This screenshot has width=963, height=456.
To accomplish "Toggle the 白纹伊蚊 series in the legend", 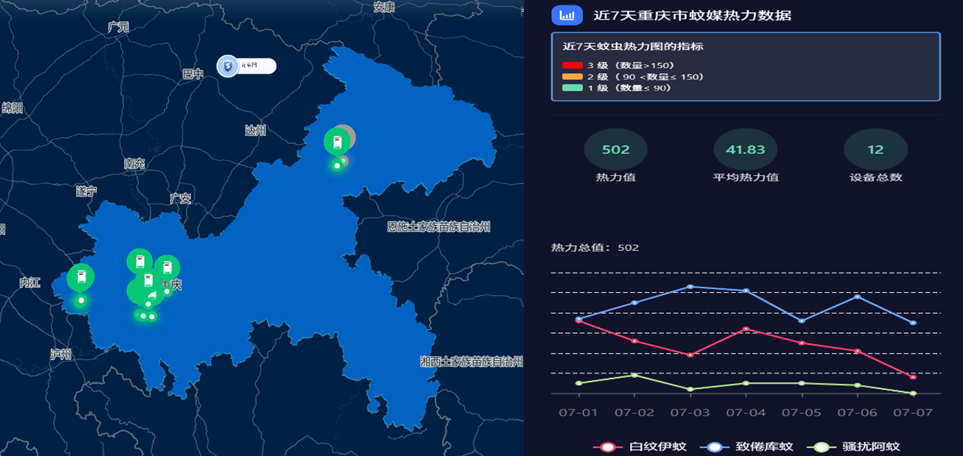I will (639, 447).
